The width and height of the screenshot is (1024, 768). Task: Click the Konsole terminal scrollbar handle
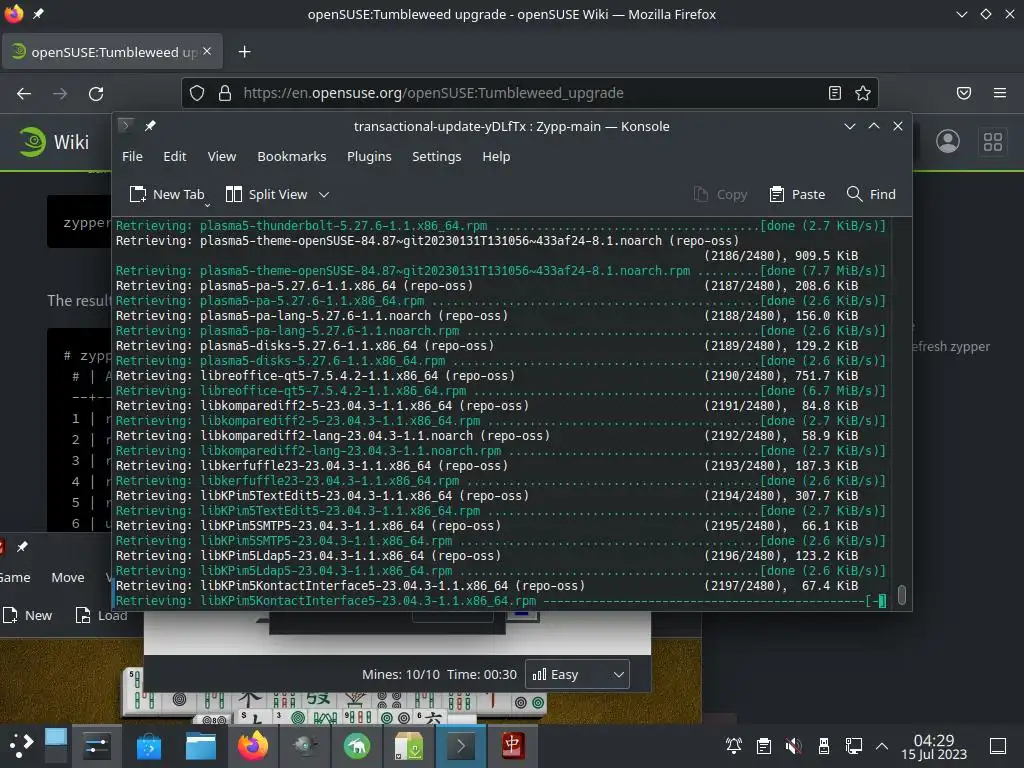(x=902, y=595)
